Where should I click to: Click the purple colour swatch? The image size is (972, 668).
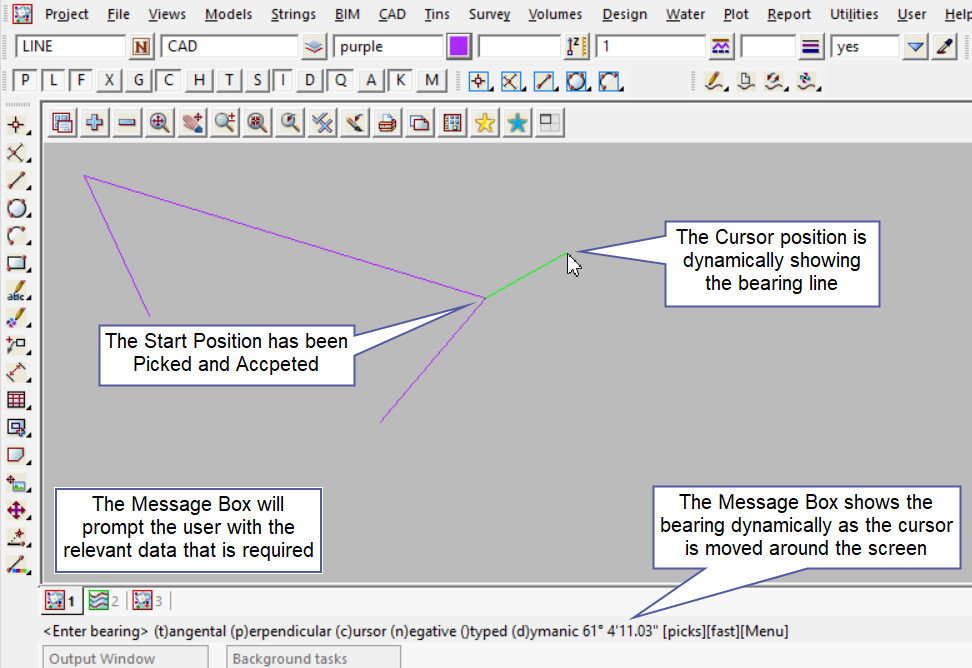point(459,46)
